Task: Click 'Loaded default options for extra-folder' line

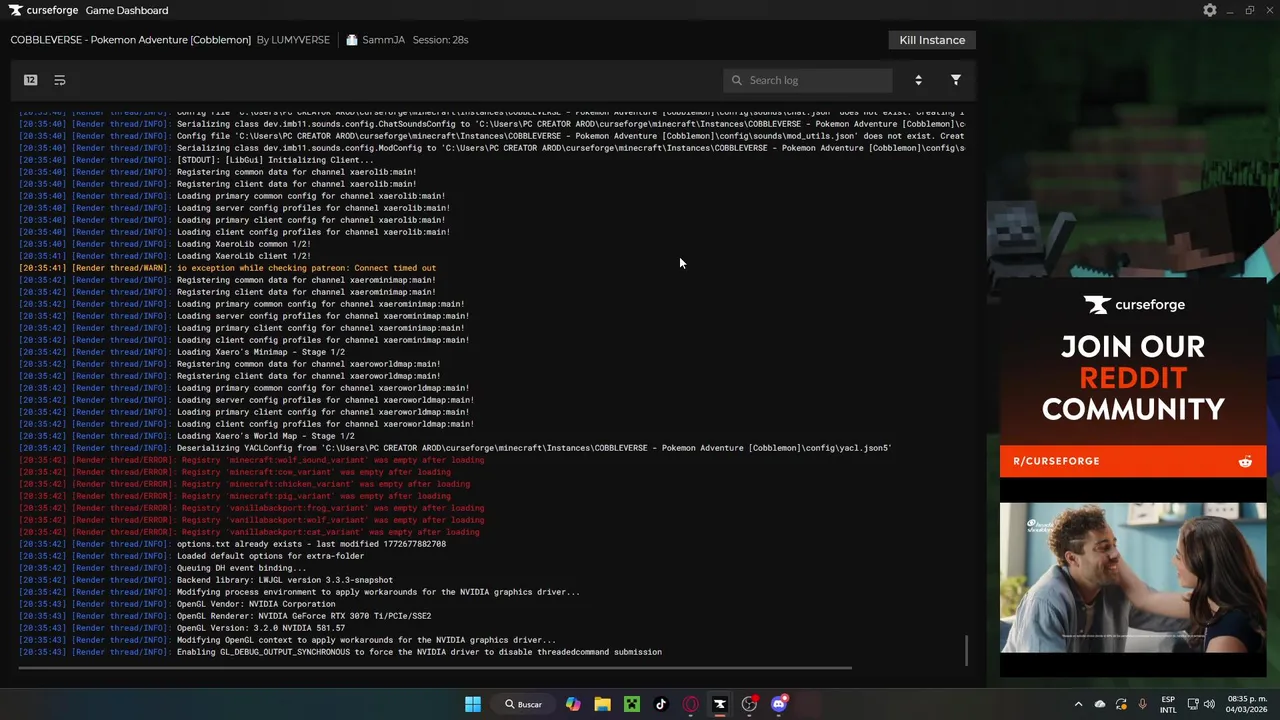Action: pyautogui.click(x=192, y=556)
